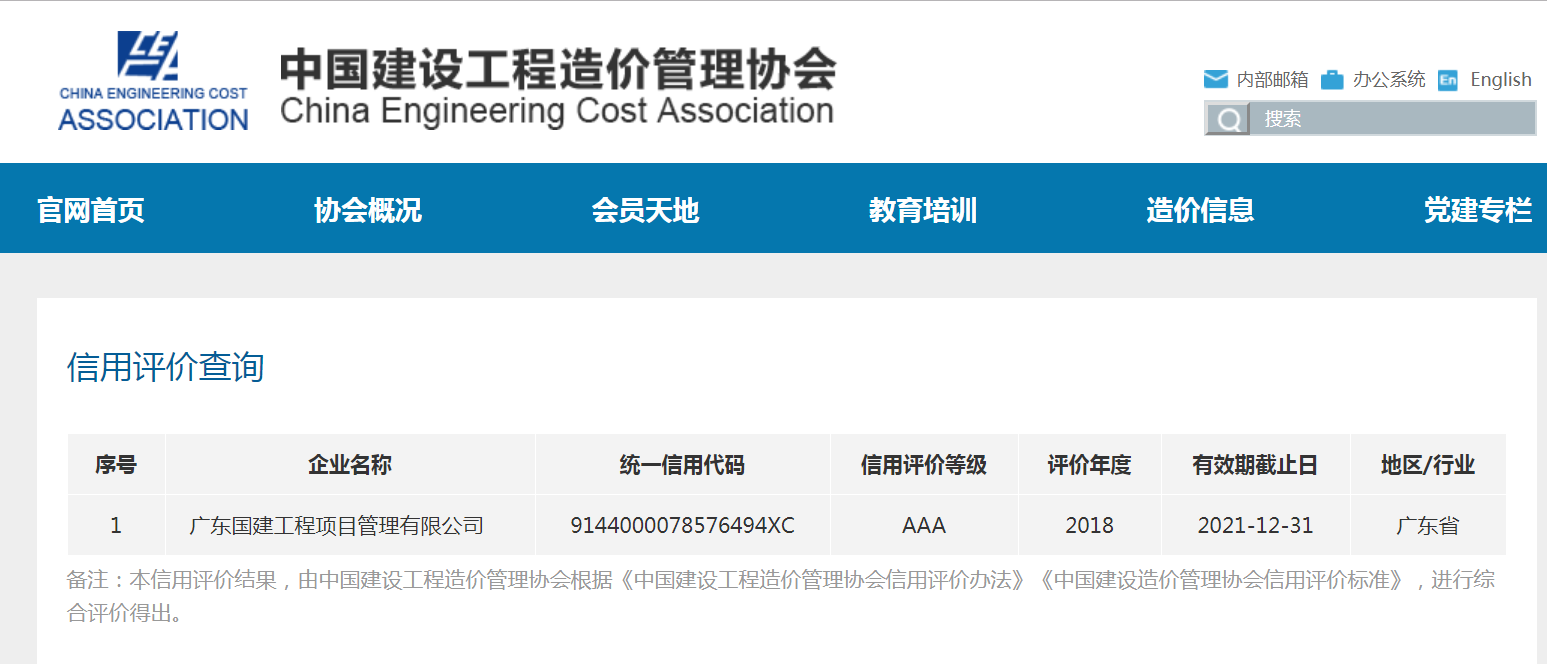Click the briefcase icon for 办公系统
The image size is (1547, 664).
click(x=1332, y=80)
